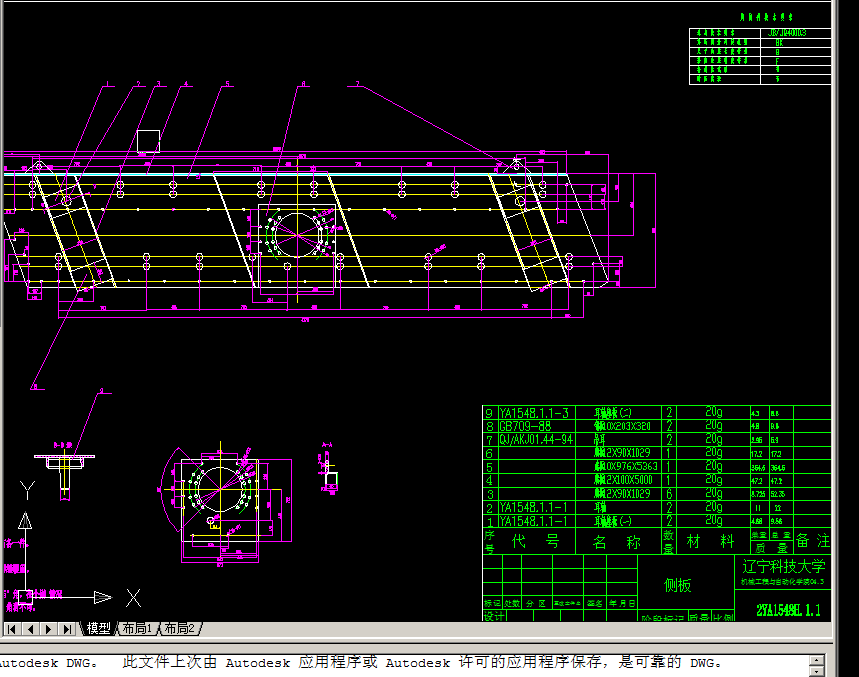859x677 pixels.
Task: Select the UCS icon Y axis label
Action: pyautogui.click(x=27, y=490)
